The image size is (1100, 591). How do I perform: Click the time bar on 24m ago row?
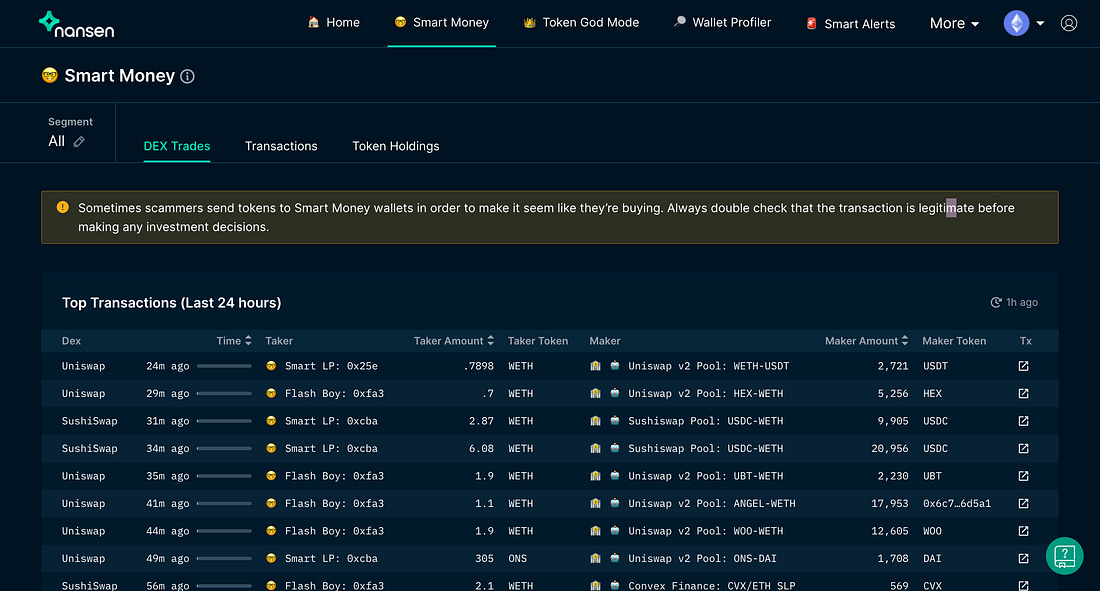tap(224, 366)
